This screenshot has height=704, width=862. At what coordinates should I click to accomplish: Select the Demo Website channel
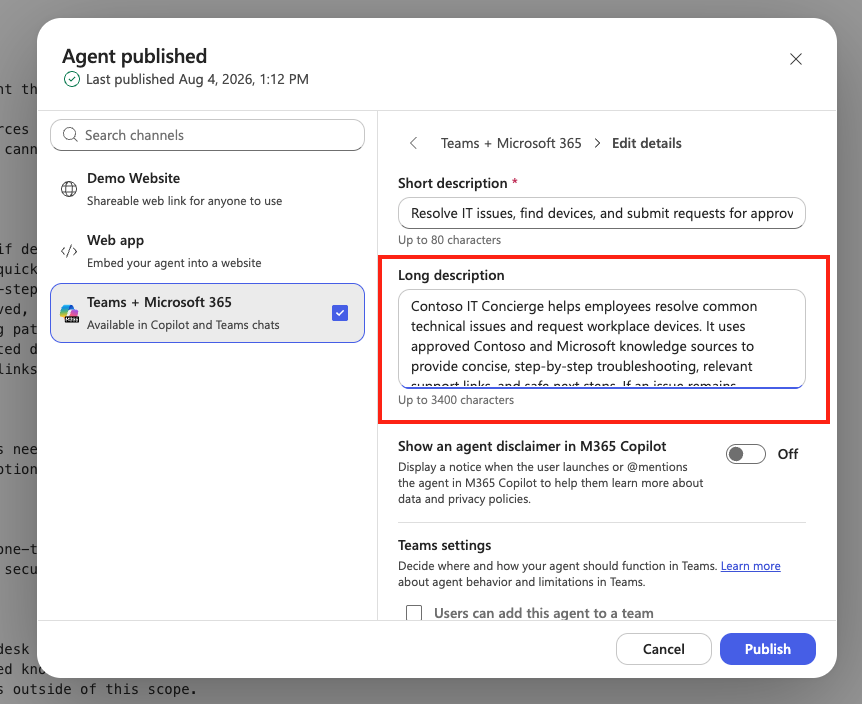coord(207,189)
